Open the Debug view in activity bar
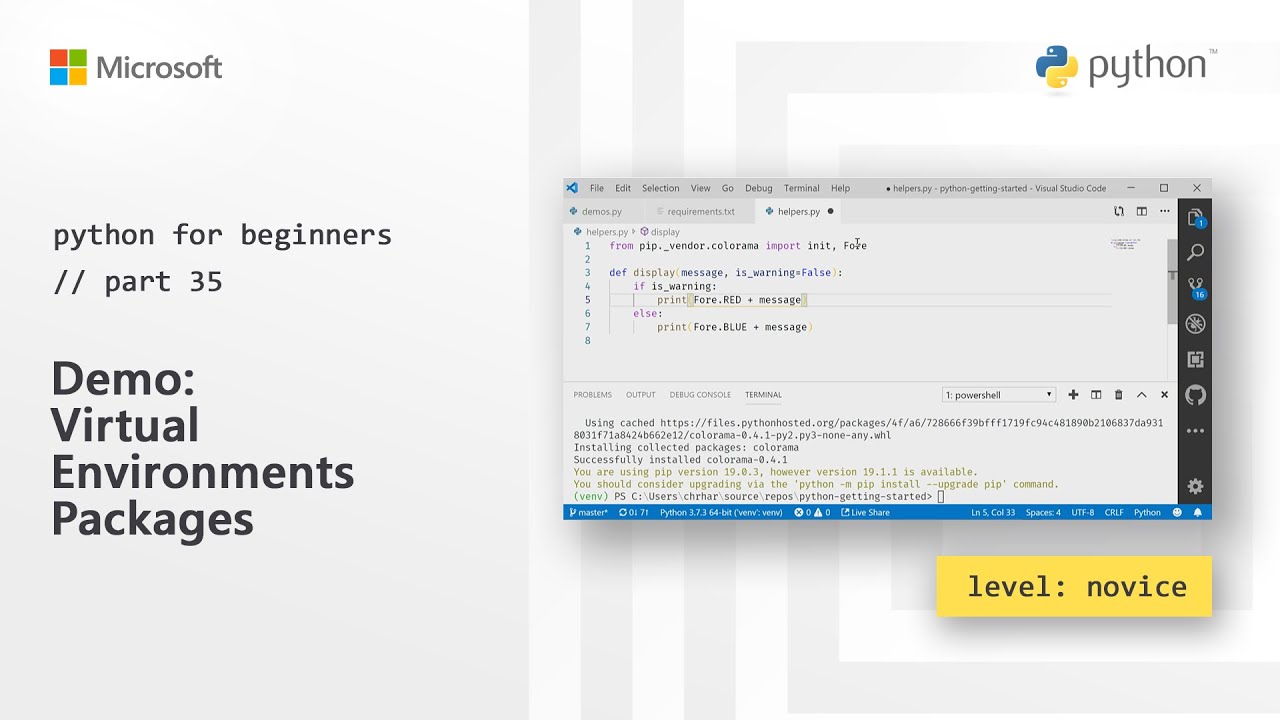The height and width of the screenshot is (720, 1280). [x=1195, y=324]
